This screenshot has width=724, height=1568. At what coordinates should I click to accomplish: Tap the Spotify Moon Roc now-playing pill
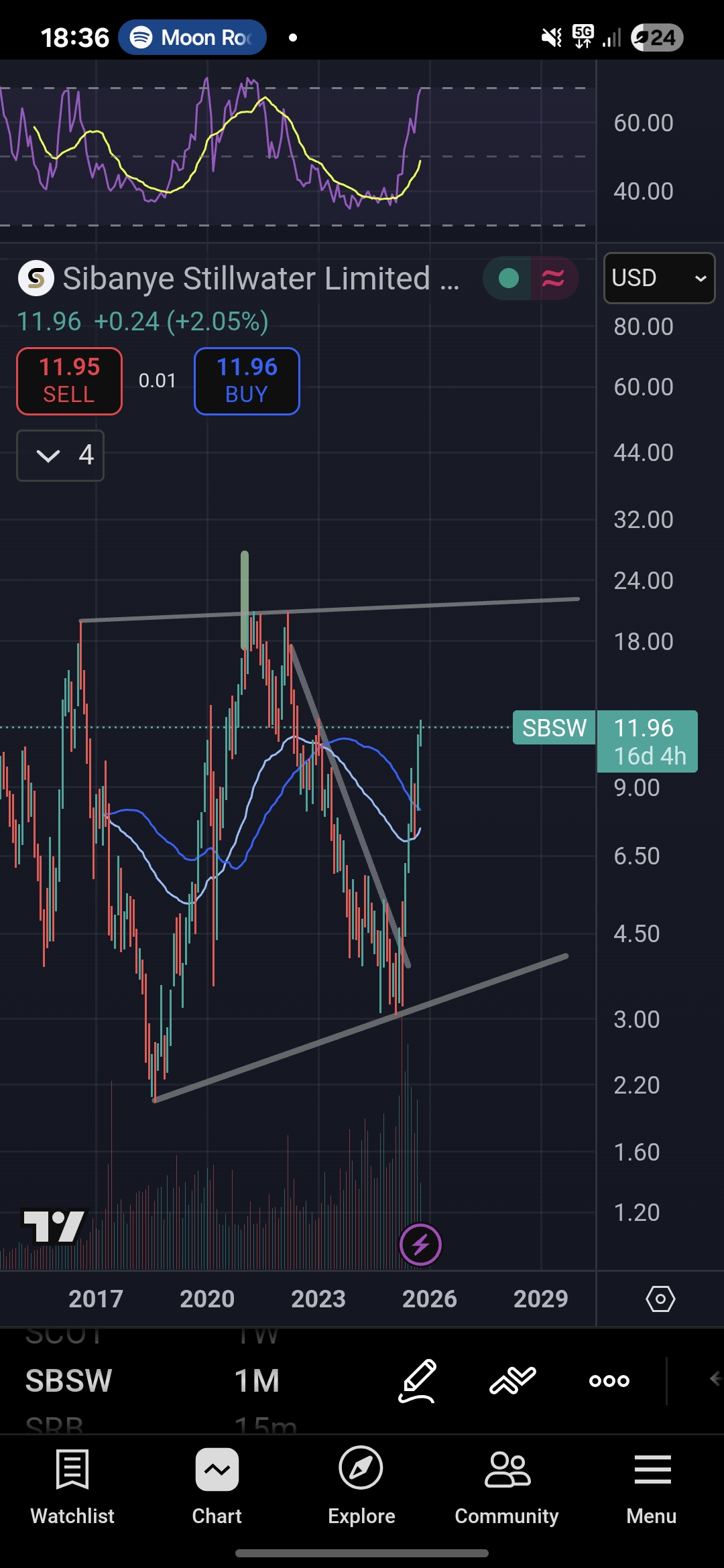pyautogui.click(x=192, y=38)
